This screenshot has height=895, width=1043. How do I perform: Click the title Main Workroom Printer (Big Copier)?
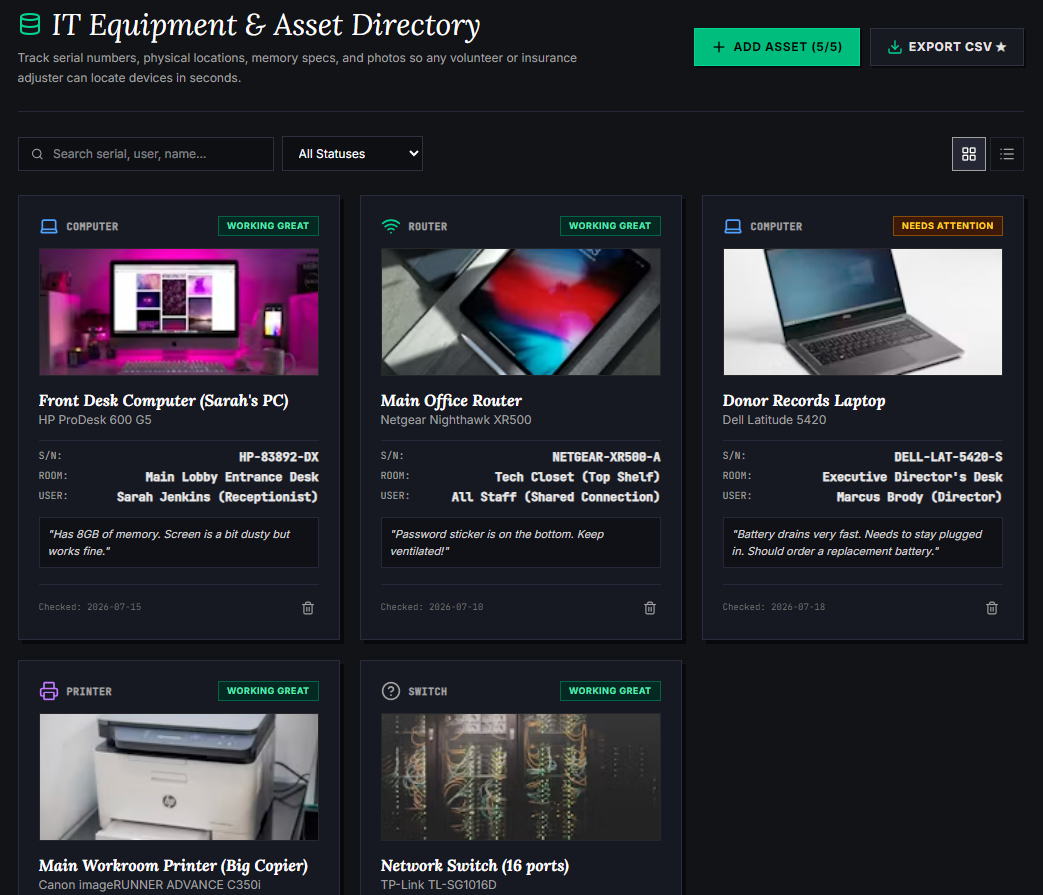click(174, 866)
